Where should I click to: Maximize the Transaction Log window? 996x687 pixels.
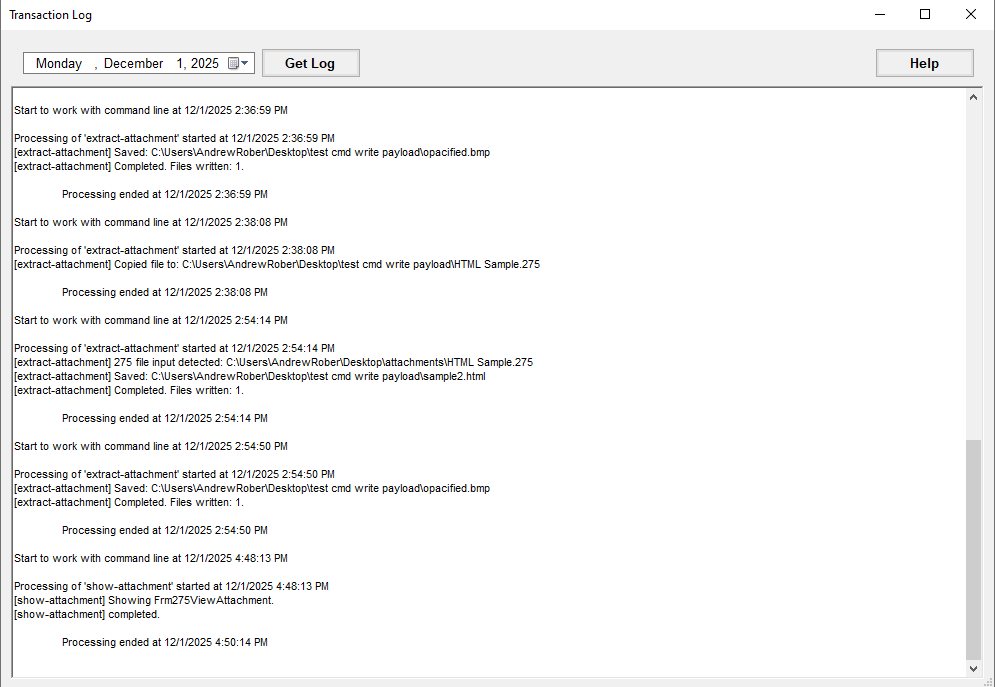point(925,15)
